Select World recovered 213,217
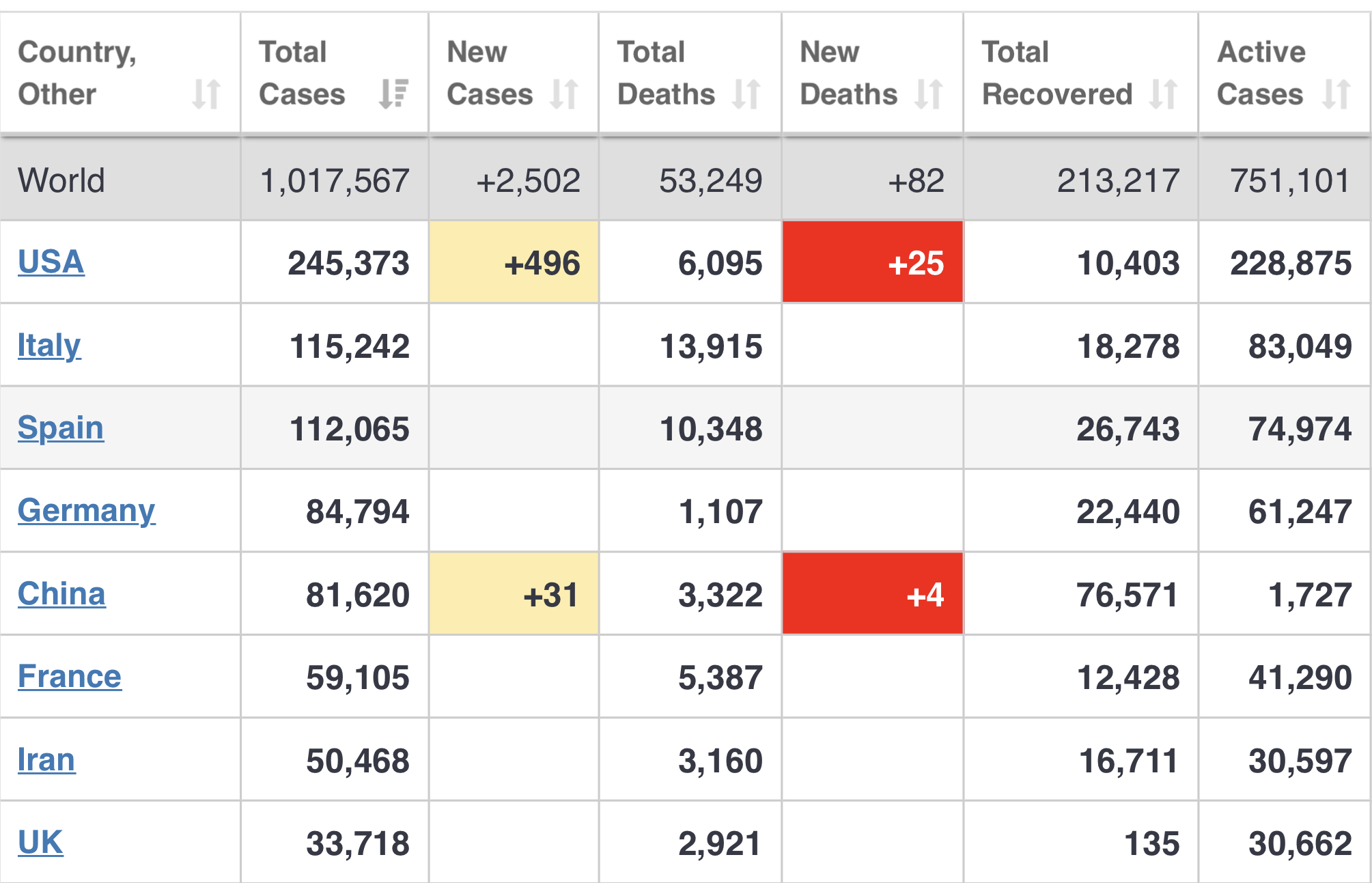Image resolution: width=1372 pixels, height=883 pixels. click(1119, 181)
